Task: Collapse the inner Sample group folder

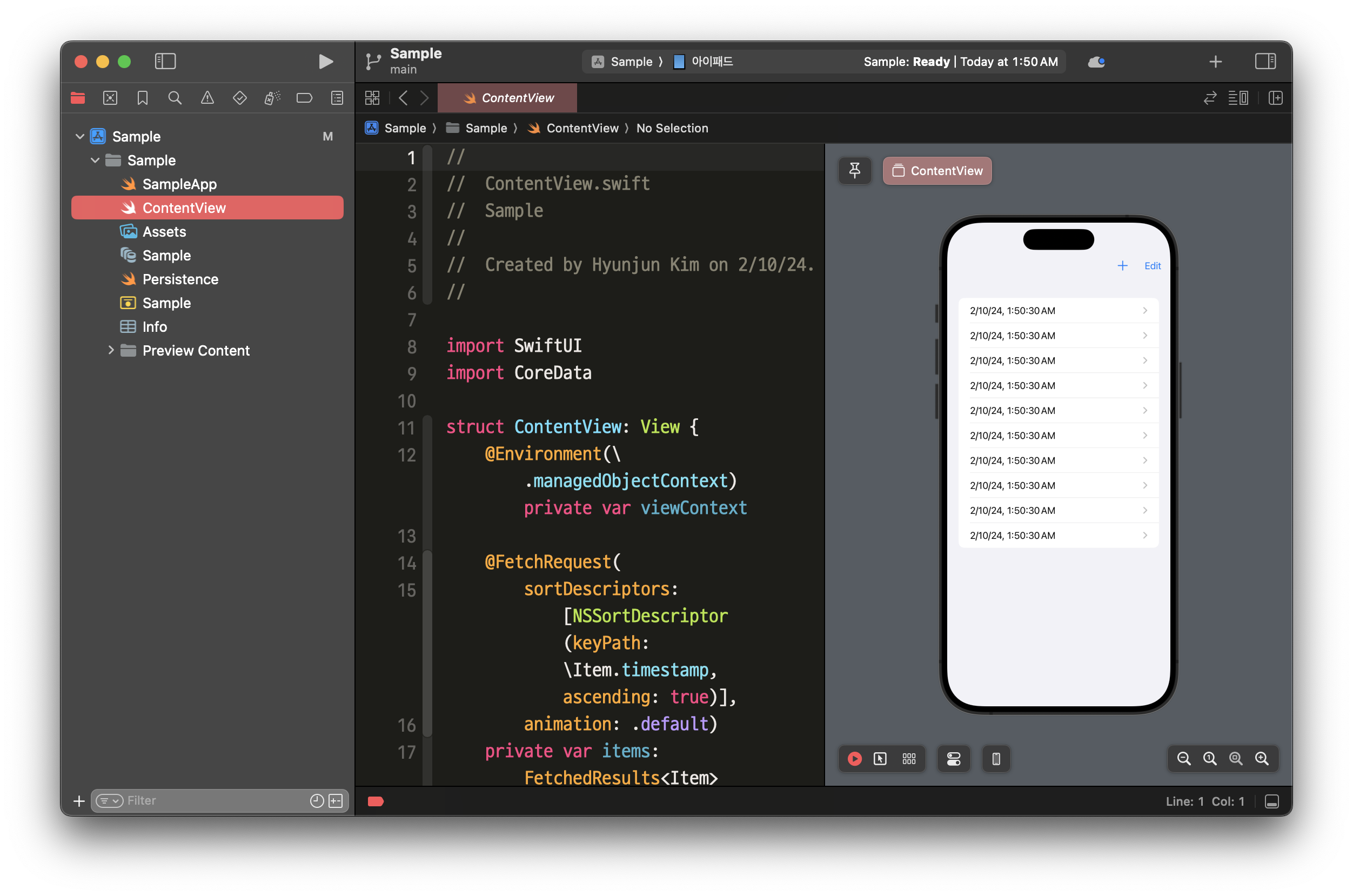Action: point(96,160)
